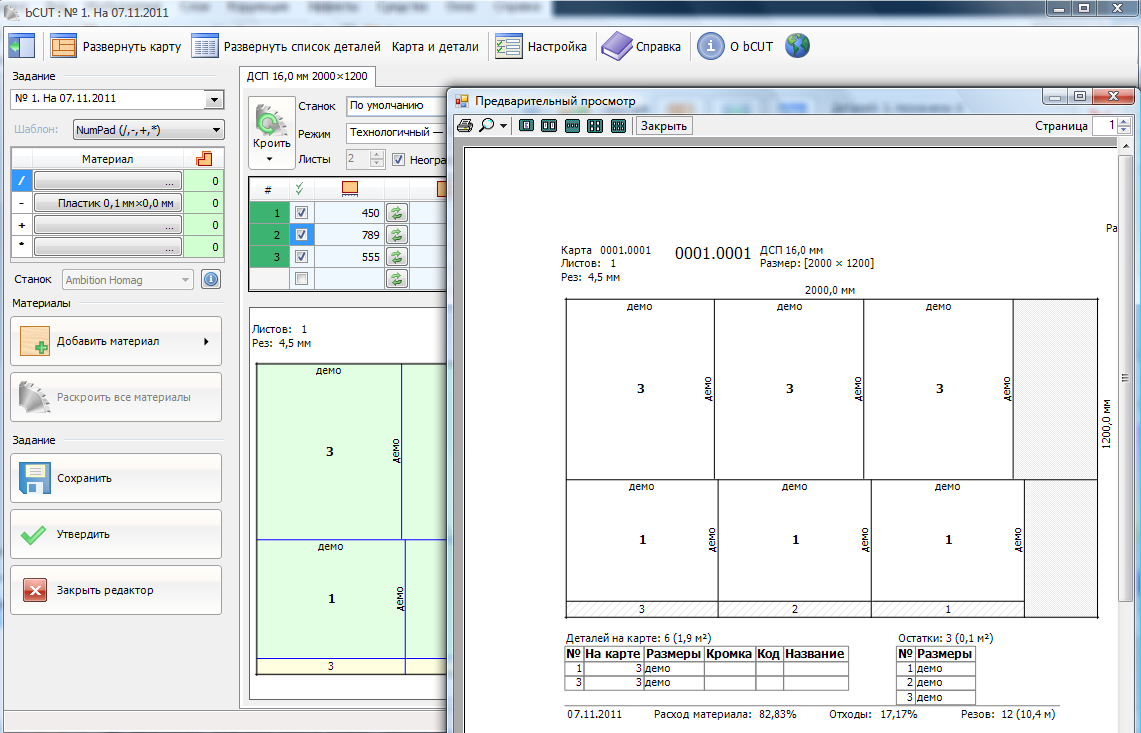
Task: Select four-page layout in preview toolbar
Action: (595, 126)
